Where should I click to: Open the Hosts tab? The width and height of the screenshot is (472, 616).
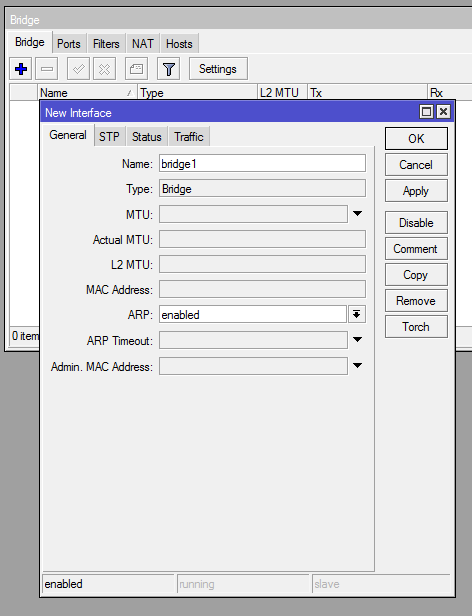[179, 44]
